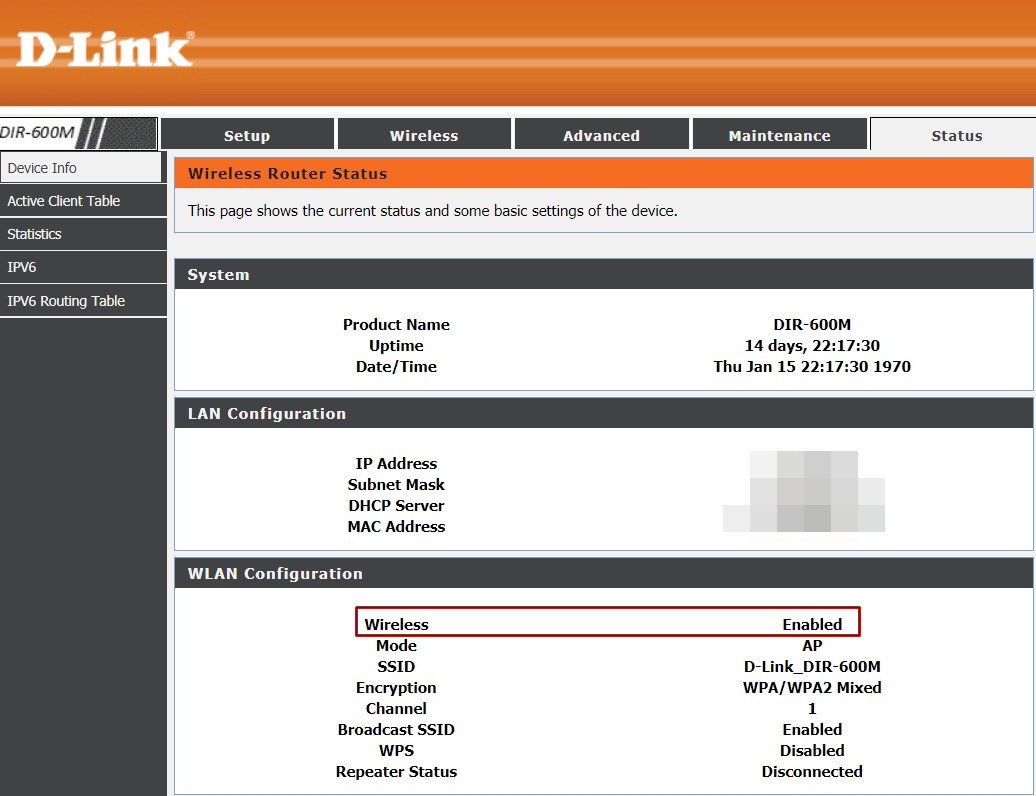1036x796 pixels.
Task: Open the IPV6 sidebar item
Action: [83, 267]
